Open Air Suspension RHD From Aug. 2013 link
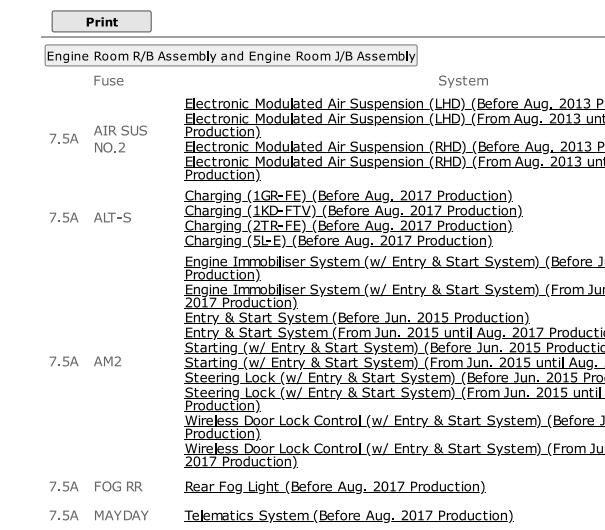Image resolution: width=605 pixels, height=530 pixels. 395,168
